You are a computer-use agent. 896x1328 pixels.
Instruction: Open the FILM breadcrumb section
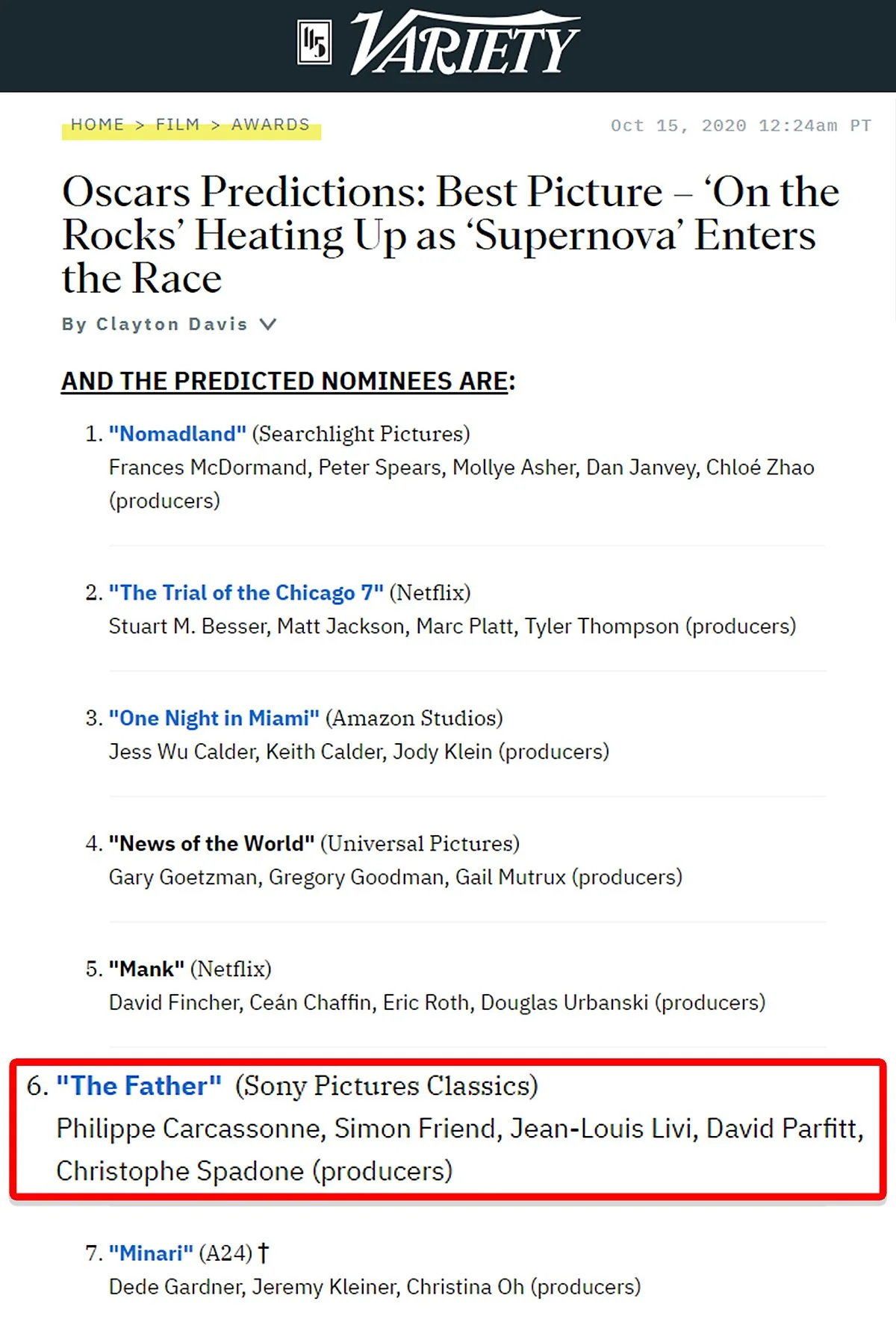(x=178, y=125)
